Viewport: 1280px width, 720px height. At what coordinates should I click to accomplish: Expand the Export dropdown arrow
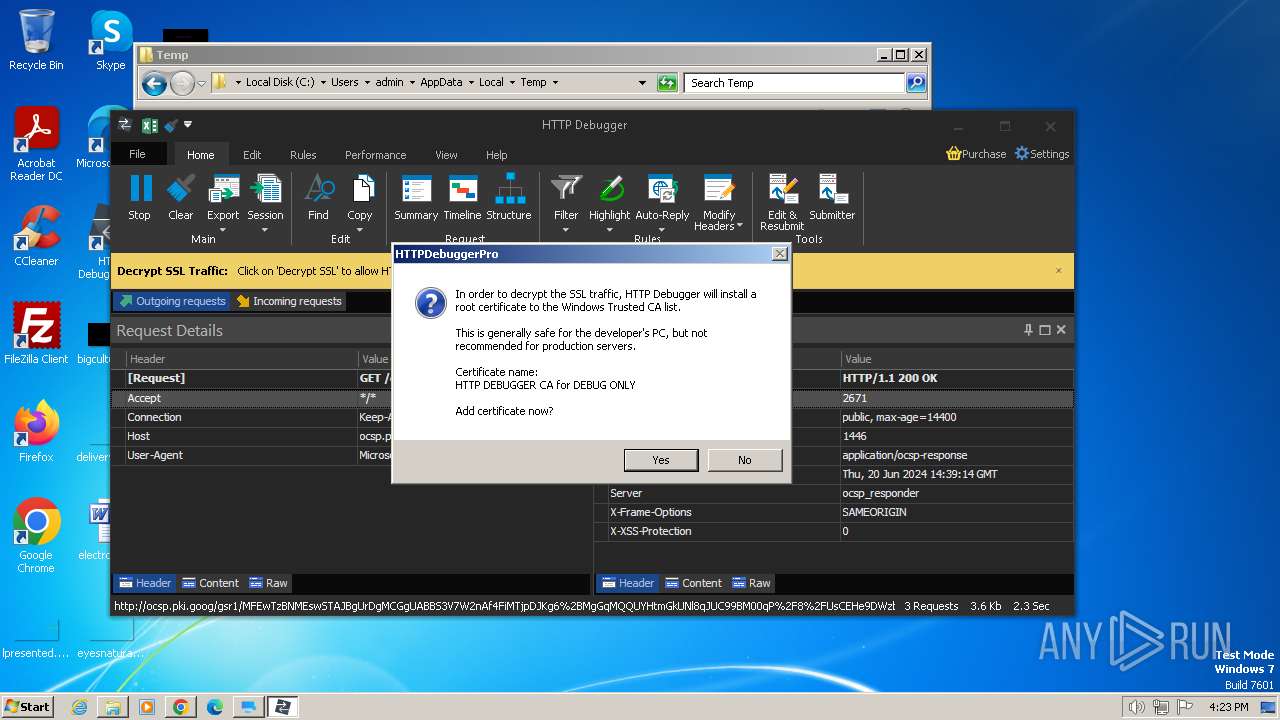223,230
